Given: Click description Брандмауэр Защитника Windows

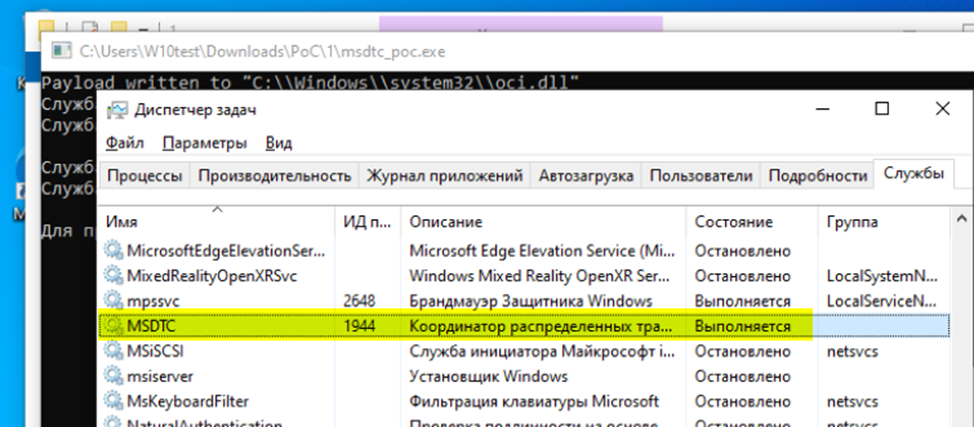Looking at the screenshot, I should tap(531, 301).
